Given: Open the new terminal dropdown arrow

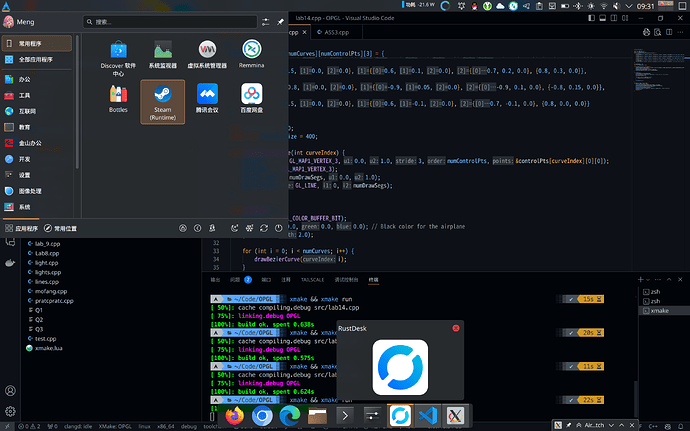Looking at the screenshot, I should tap(648, 280).
